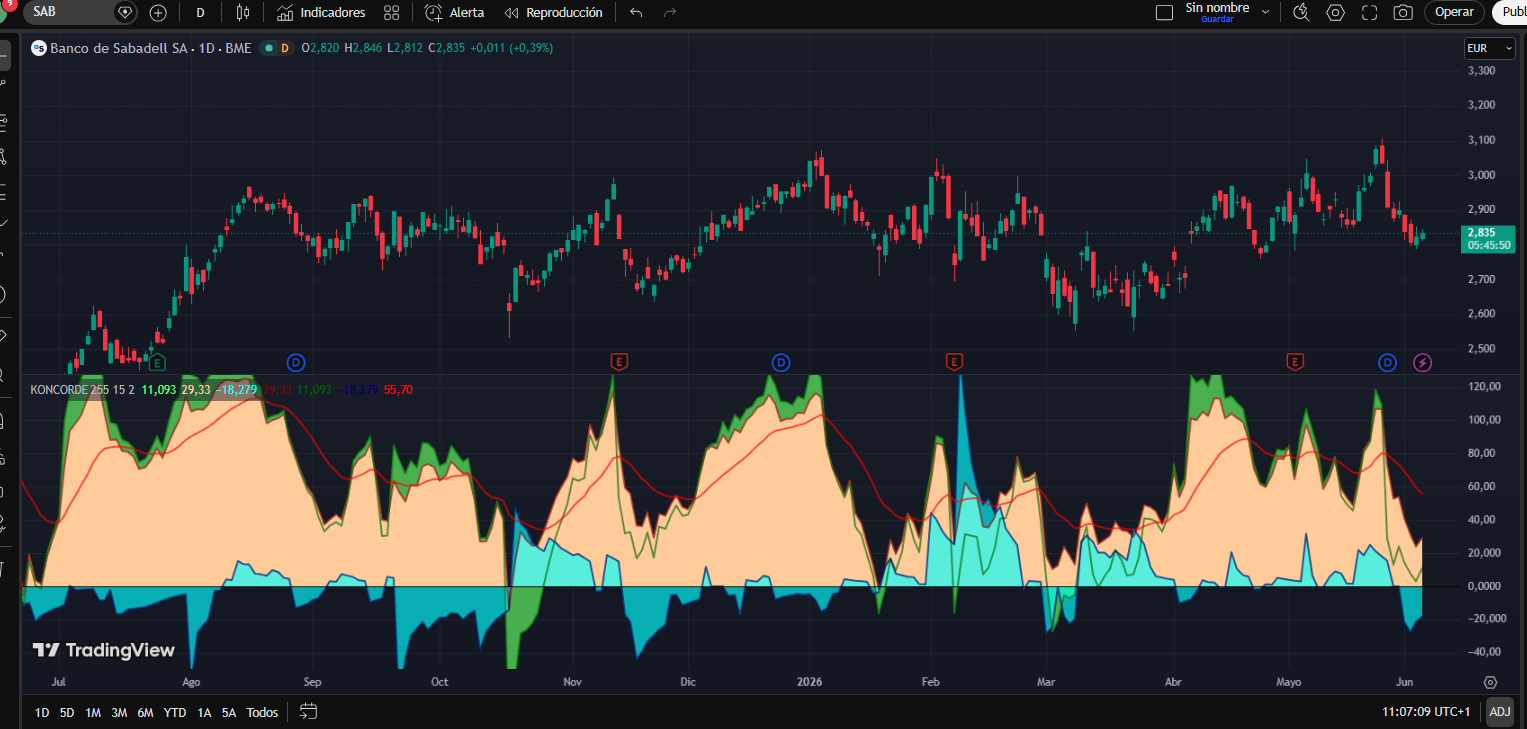Select the YTD time range

175,713
